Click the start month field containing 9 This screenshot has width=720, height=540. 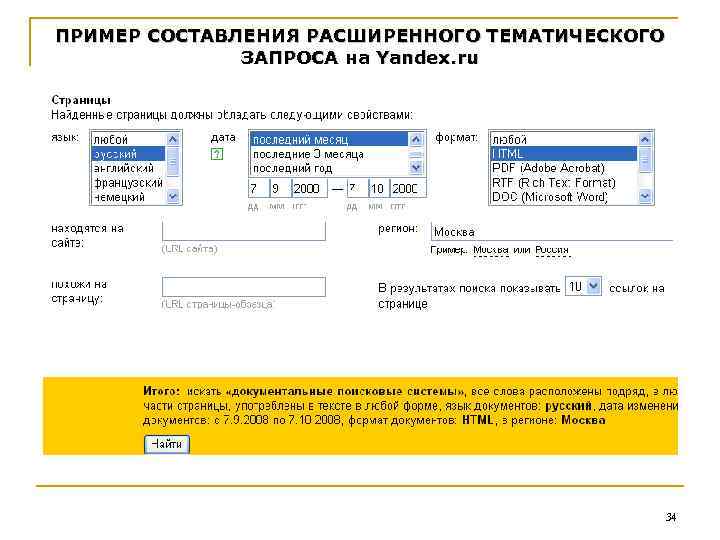coord(280,188)
